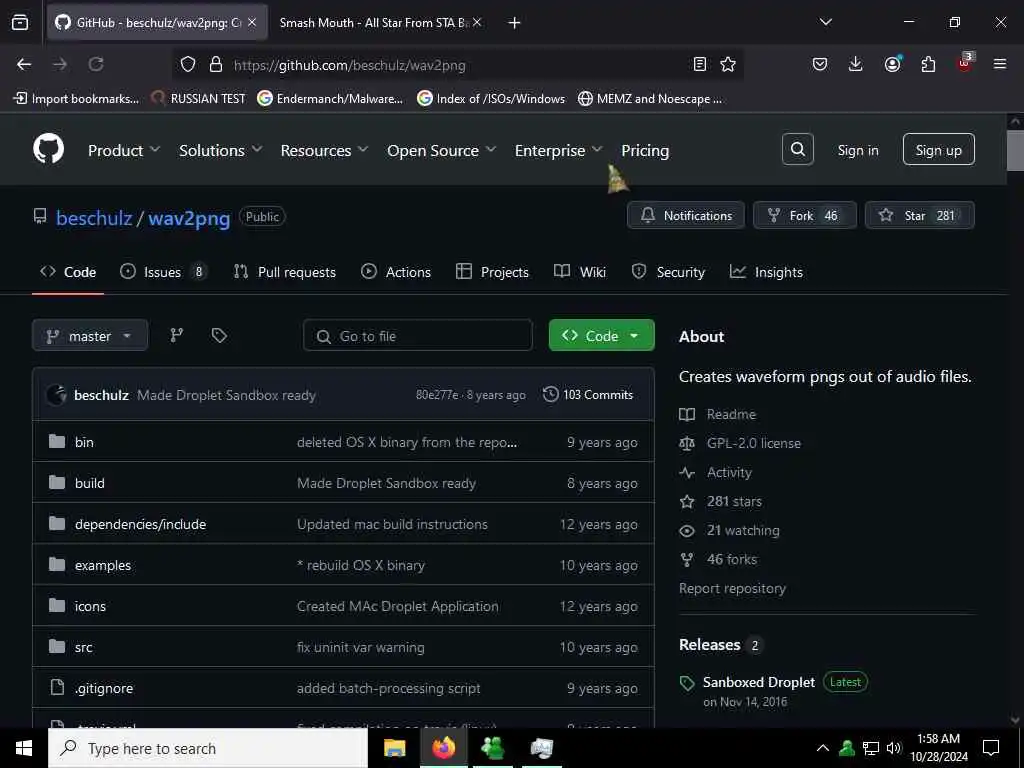Close the GitHub wav2png browser tab
This screenshot has width=1024, height=768.
(252, 22)
